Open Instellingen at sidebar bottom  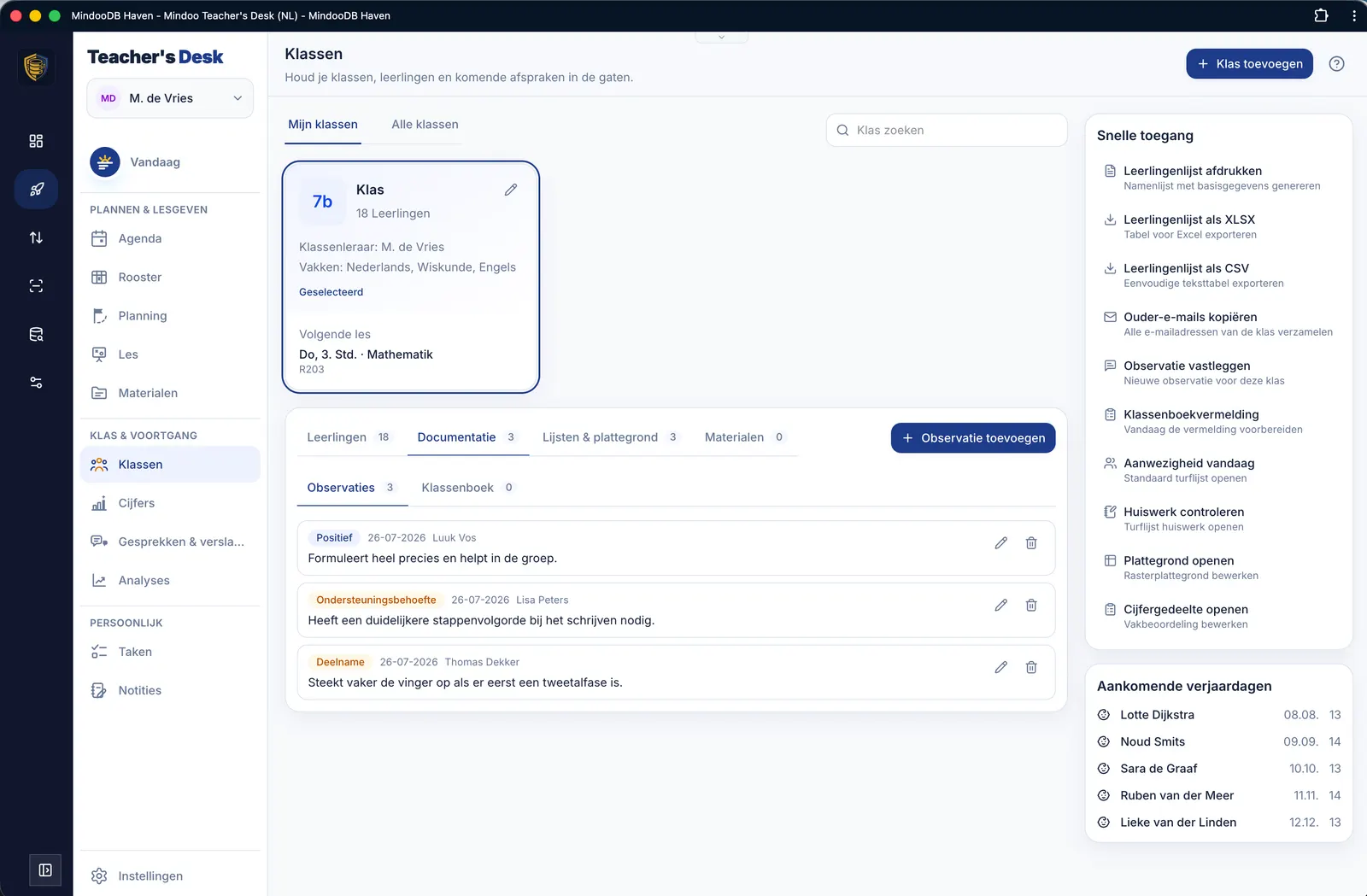point(170,876)
